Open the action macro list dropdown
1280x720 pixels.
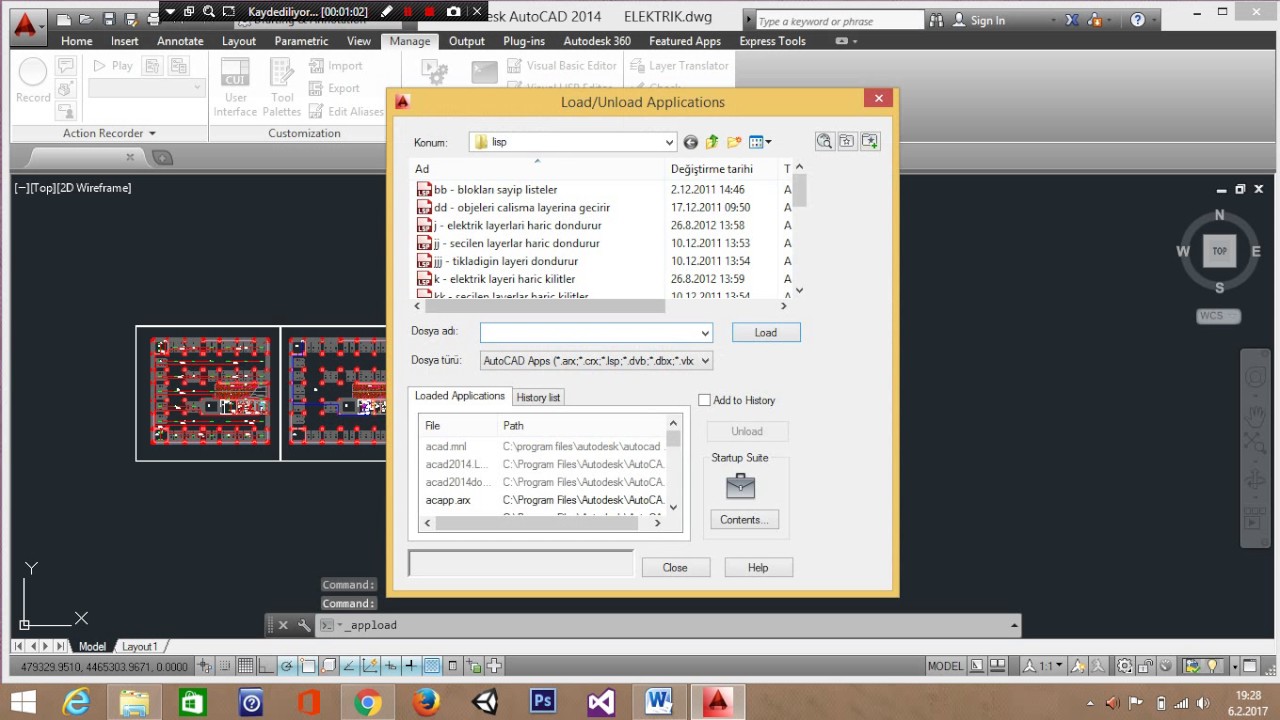click(x=196, y=88)
